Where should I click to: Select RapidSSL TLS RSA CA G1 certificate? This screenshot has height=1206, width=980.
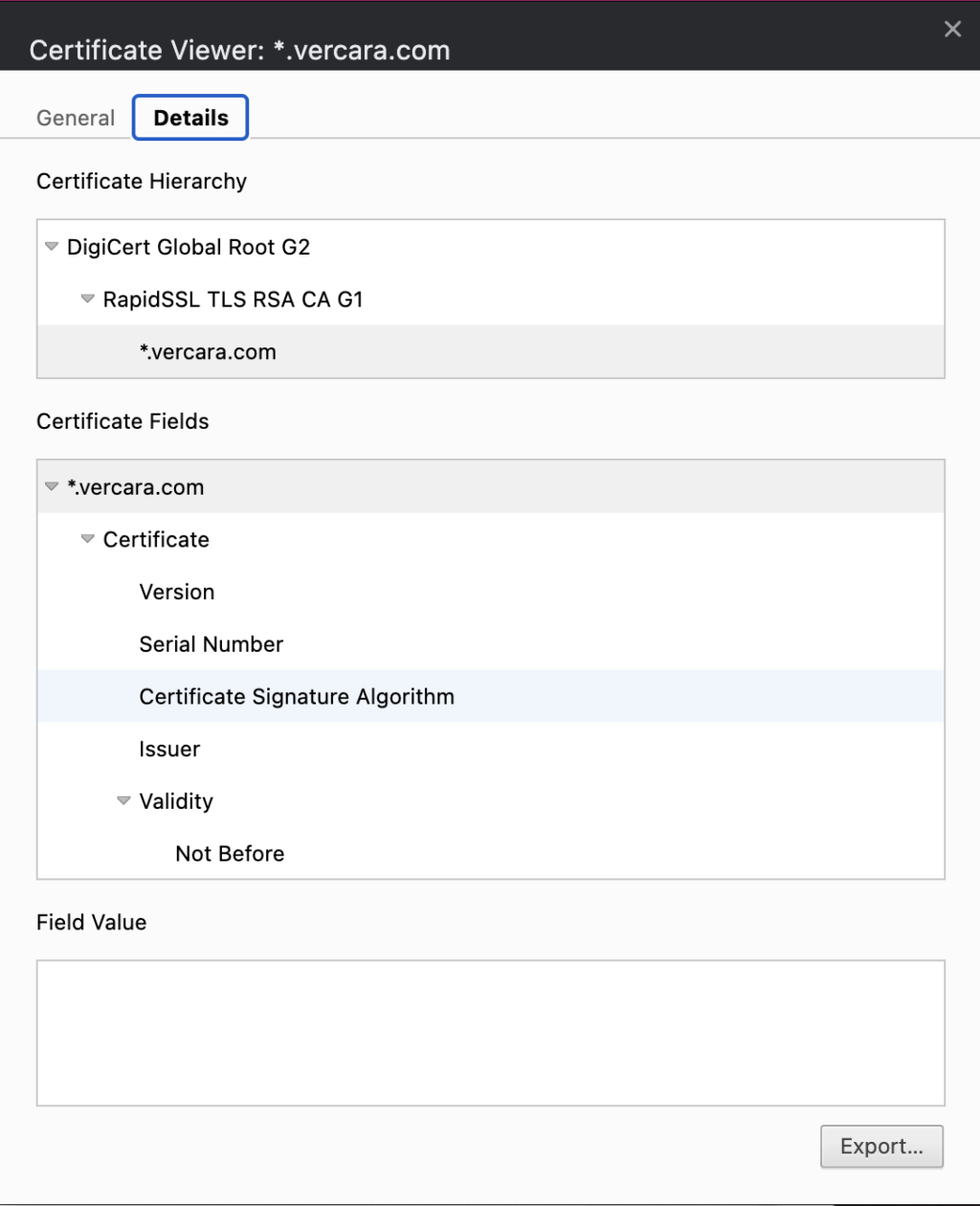[234, 299]
